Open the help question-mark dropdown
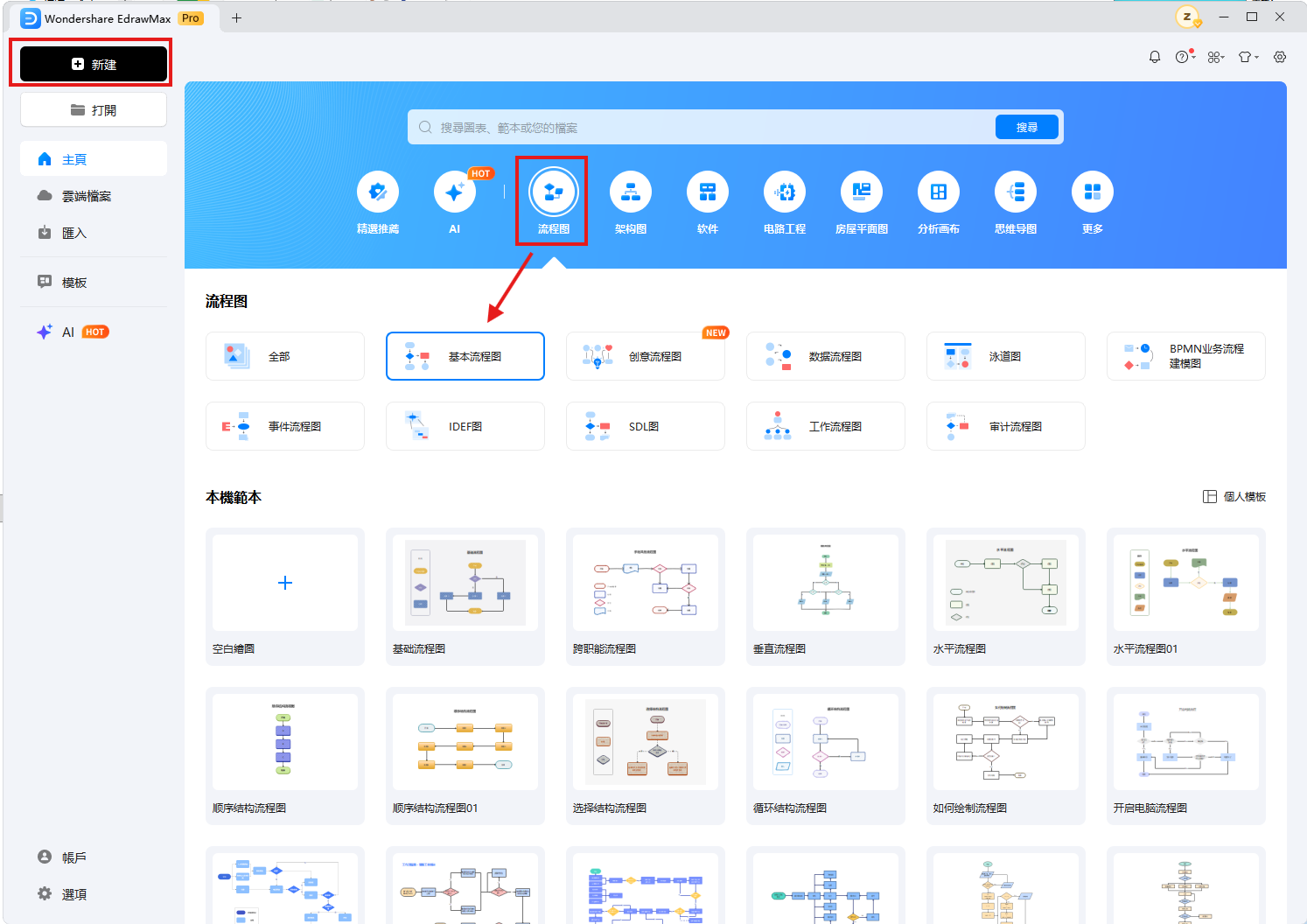The image size is (1307, 924). tap(1185, 57)
